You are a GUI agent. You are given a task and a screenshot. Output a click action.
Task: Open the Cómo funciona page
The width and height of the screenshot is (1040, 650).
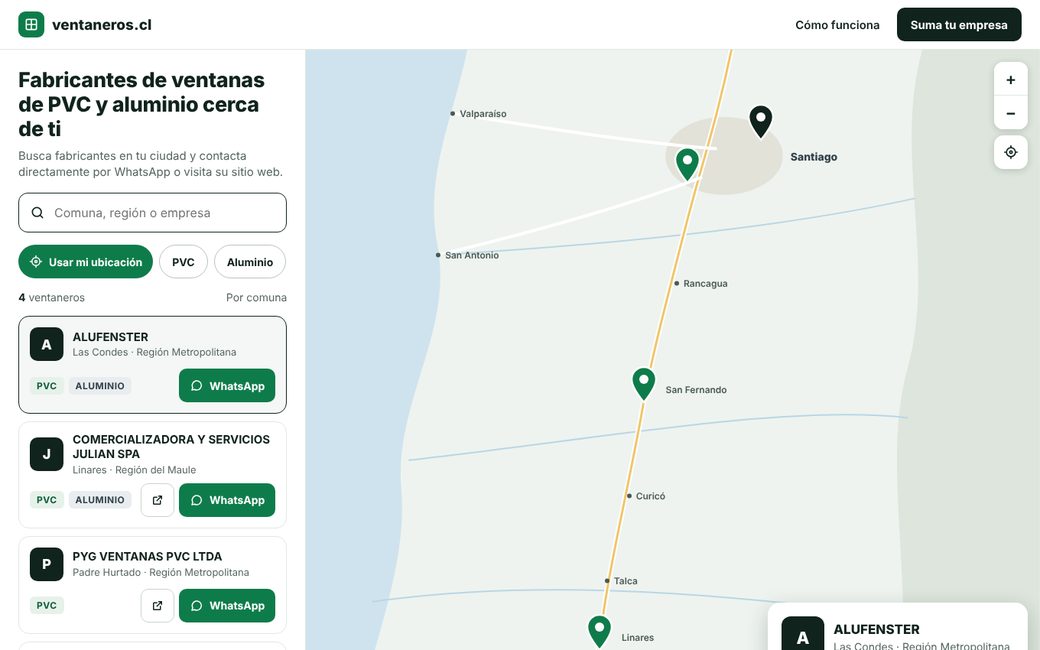pyautogui.click(x=837, y=25)
